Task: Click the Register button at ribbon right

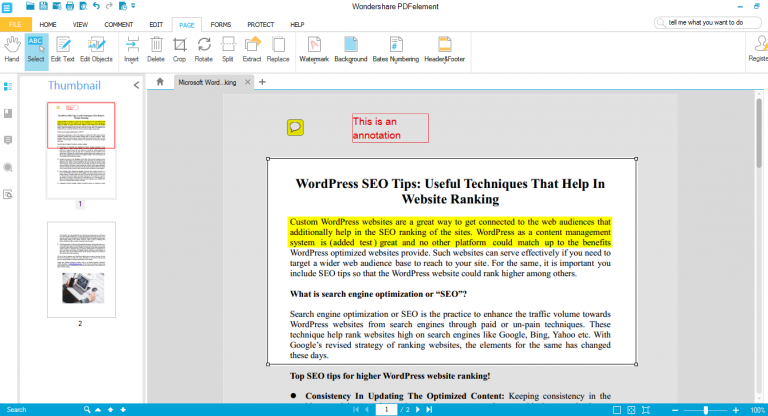Action: pos(758,49)
